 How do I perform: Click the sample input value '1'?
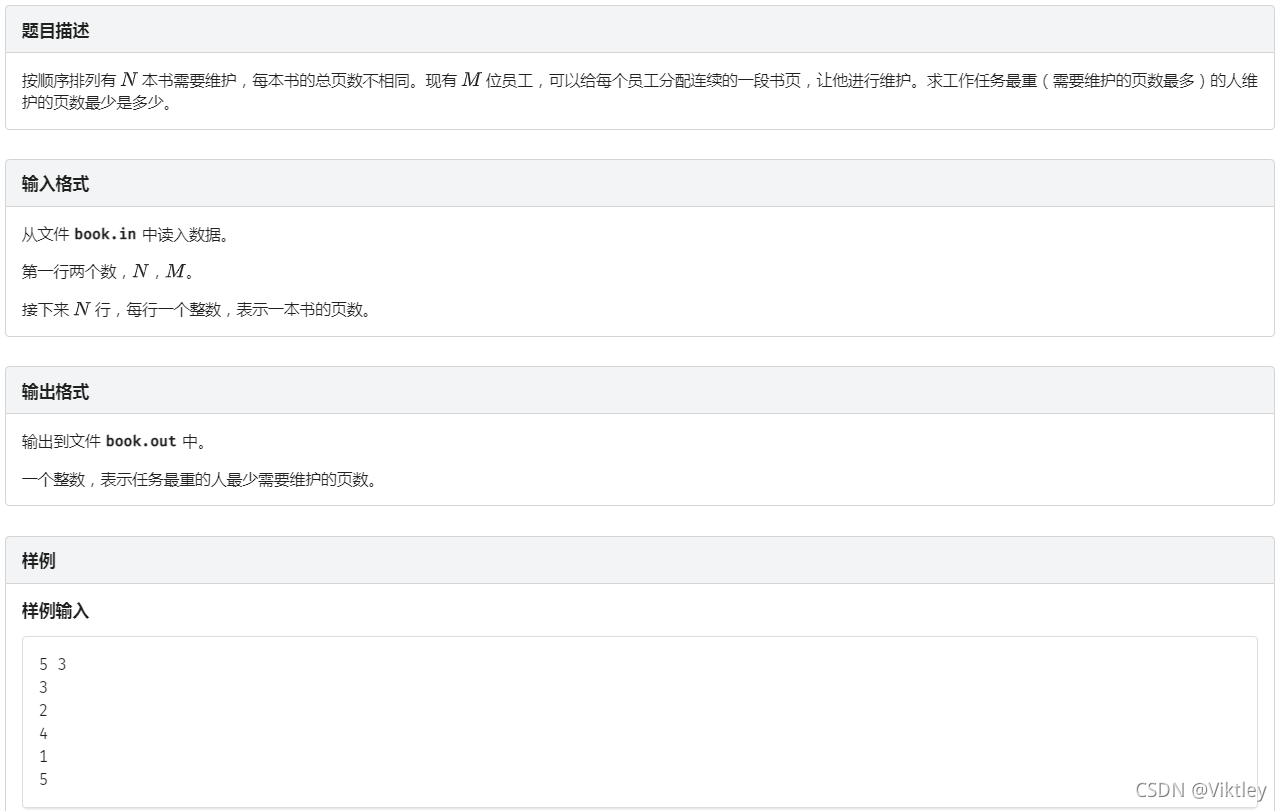pos(43,757)
